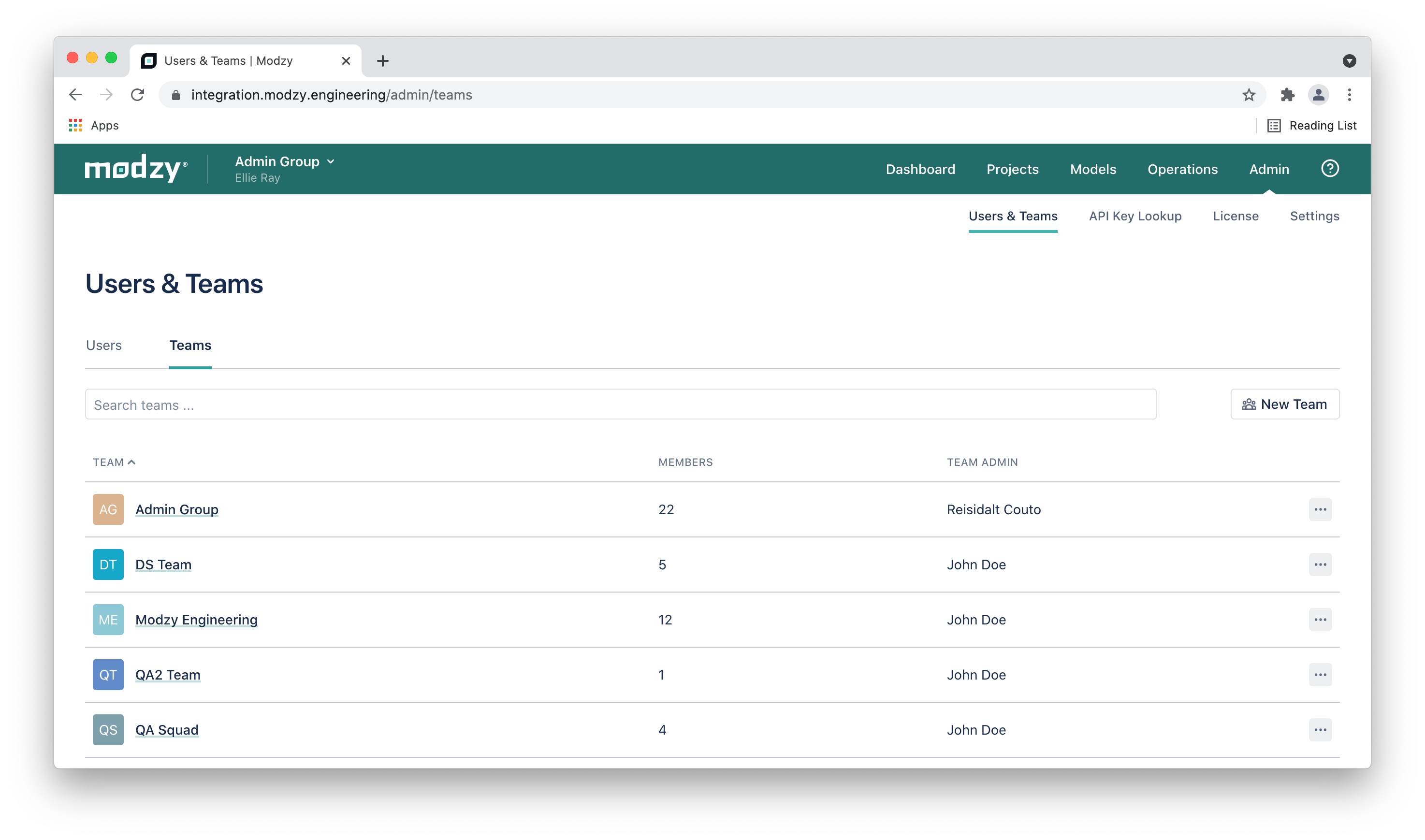Open a new browser tab
Screen dimensions: 1425x840
pos(382,60)
